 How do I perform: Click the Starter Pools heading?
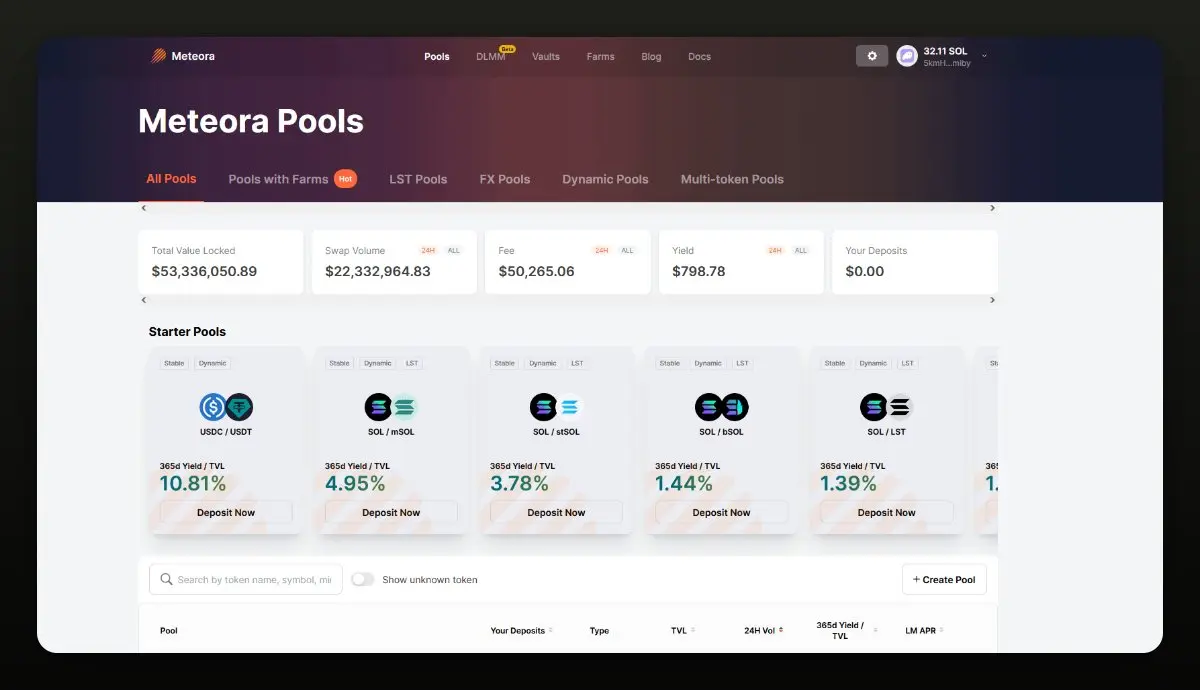coord(187,331)
